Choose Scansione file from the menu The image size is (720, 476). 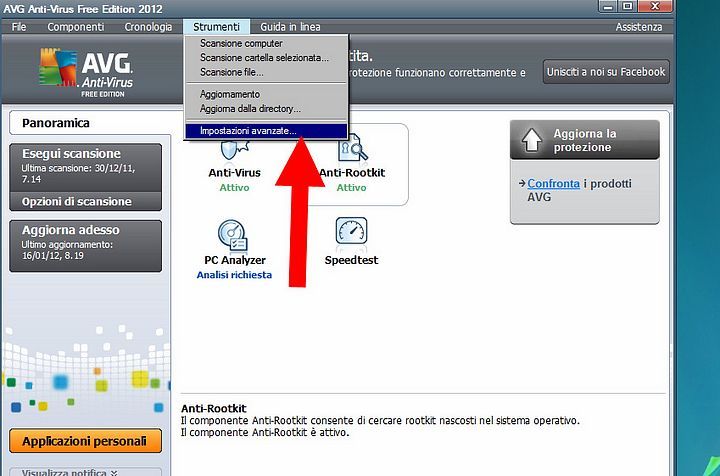pyautogui.click(x=266, y=73)
